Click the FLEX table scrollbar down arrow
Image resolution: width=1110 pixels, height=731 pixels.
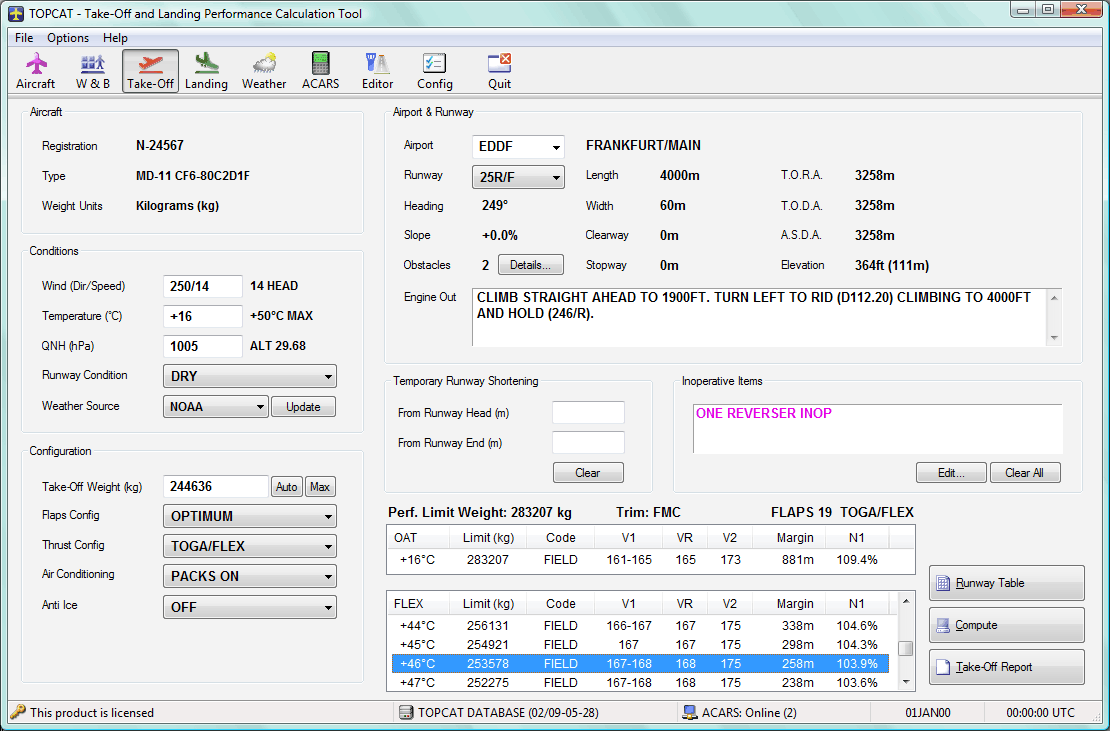tap(905, 682)
